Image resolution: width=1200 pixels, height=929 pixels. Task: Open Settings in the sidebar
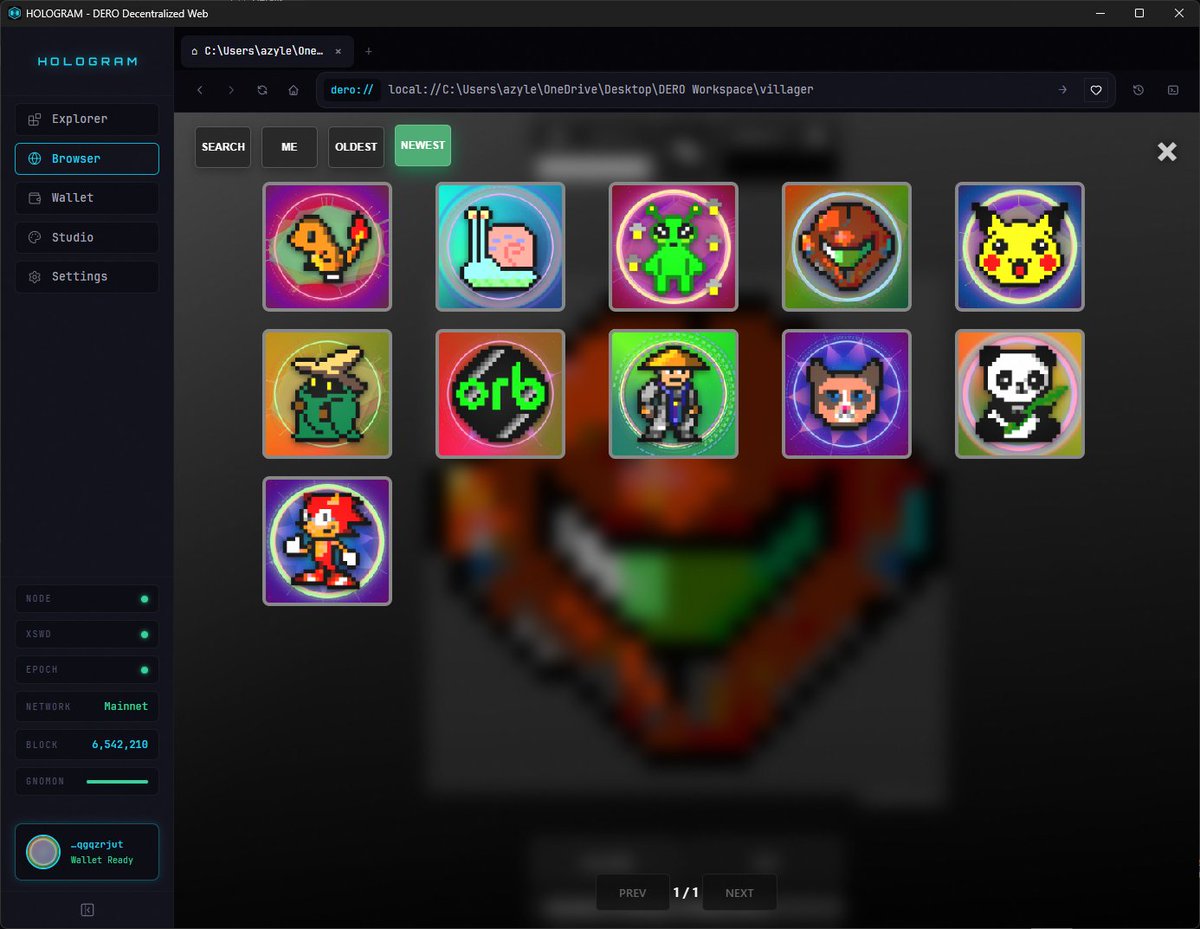86,276
